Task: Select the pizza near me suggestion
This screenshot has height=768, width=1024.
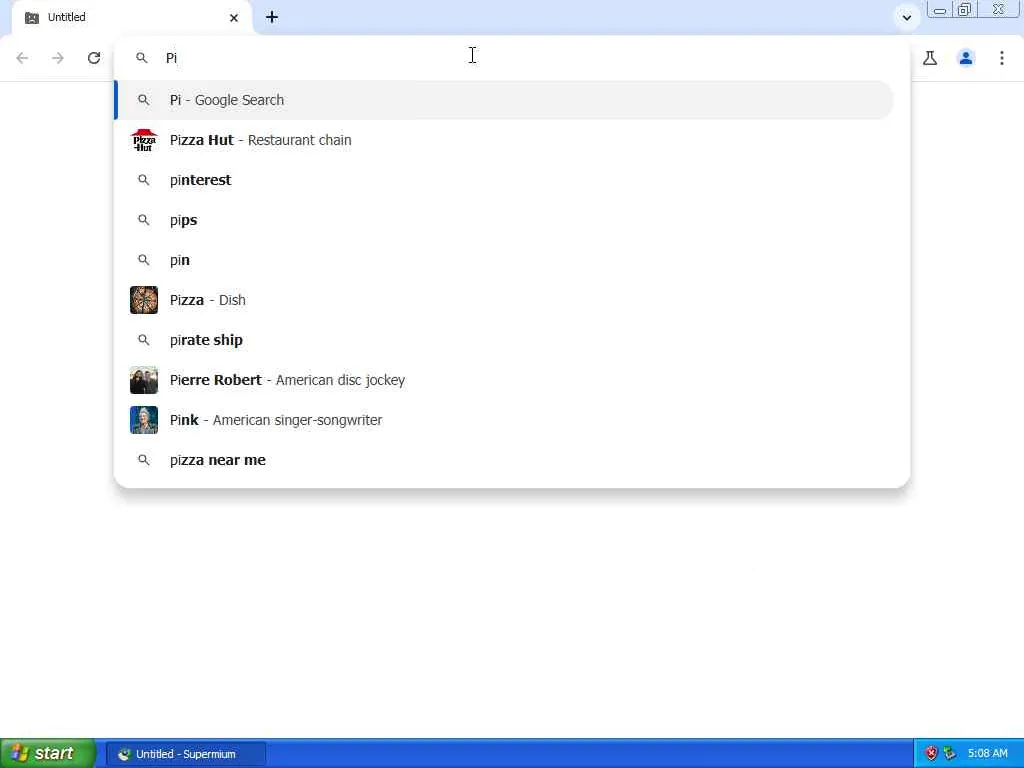Action: point(504,460)
